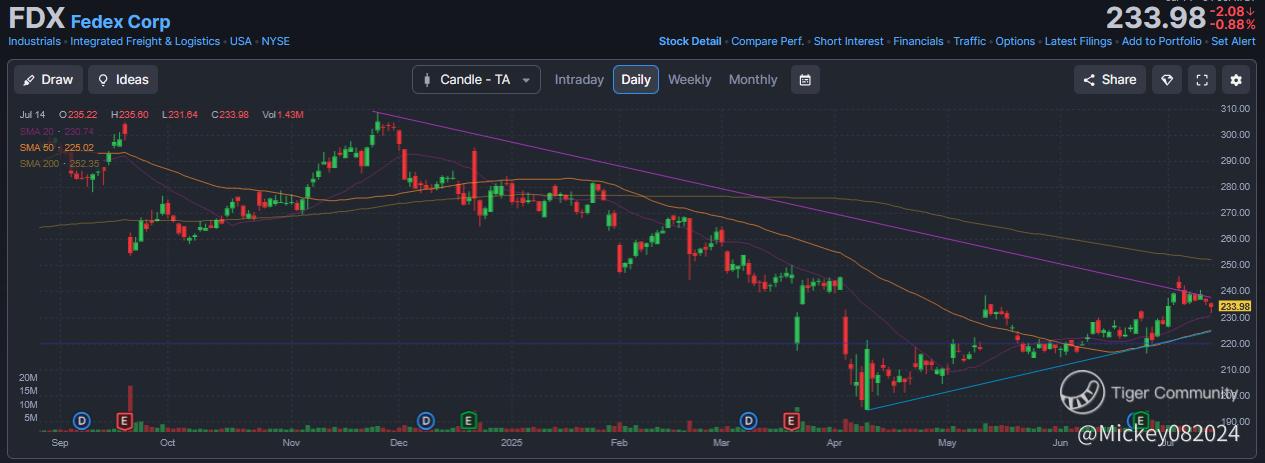
Task: Click the large 233.98 last price
Action: click(x=1155, y=18)
